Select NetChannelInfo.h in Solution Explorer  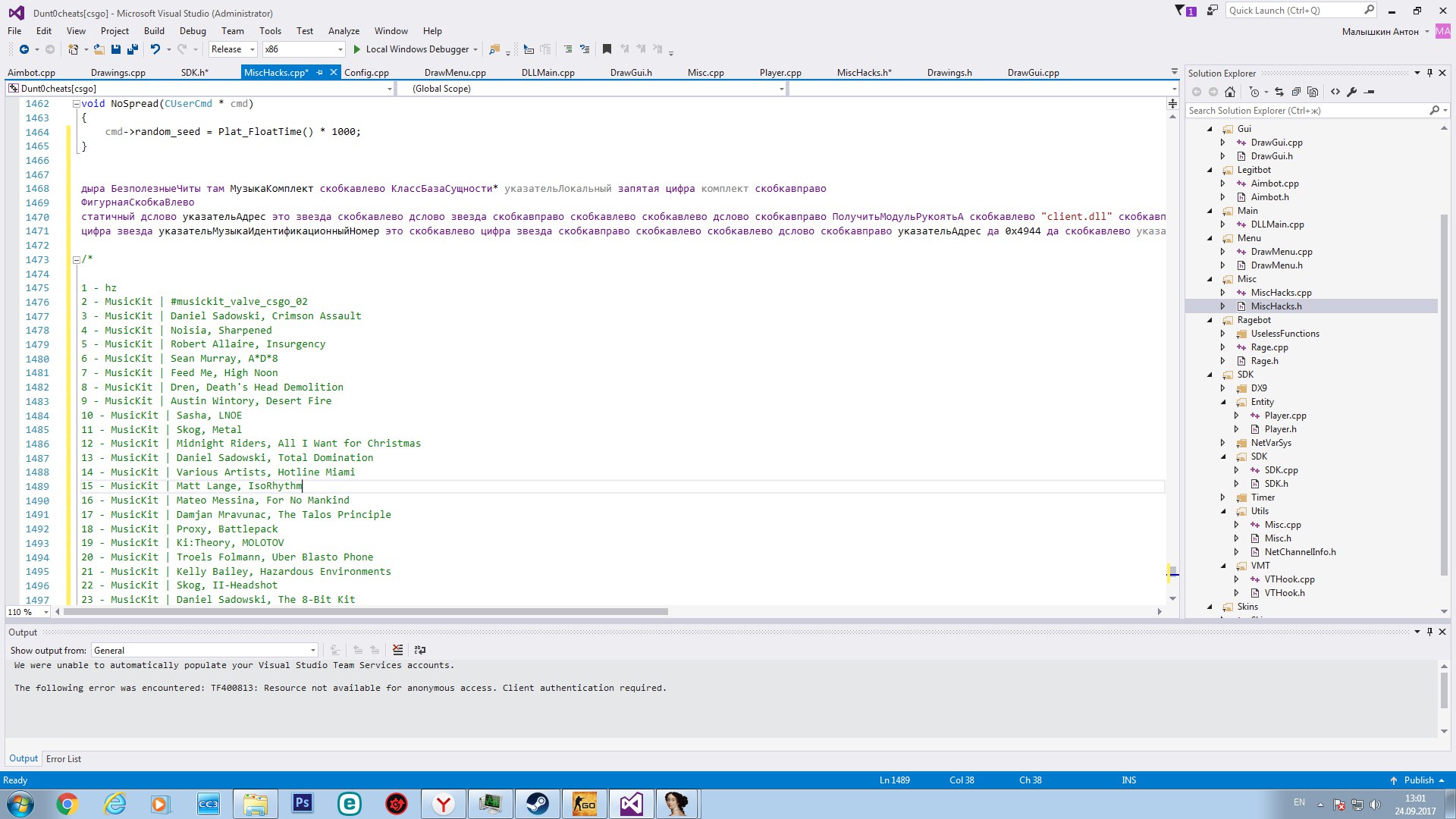1300,552
